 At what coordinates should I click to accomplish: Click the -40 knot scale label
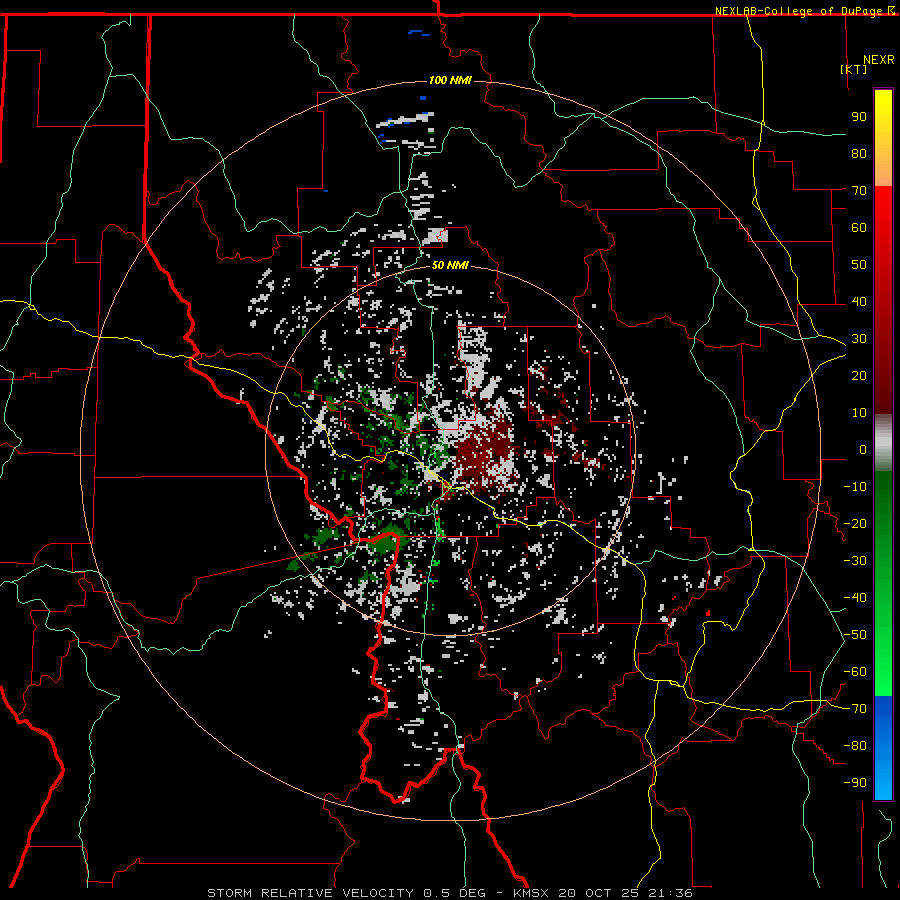point(855,598)
